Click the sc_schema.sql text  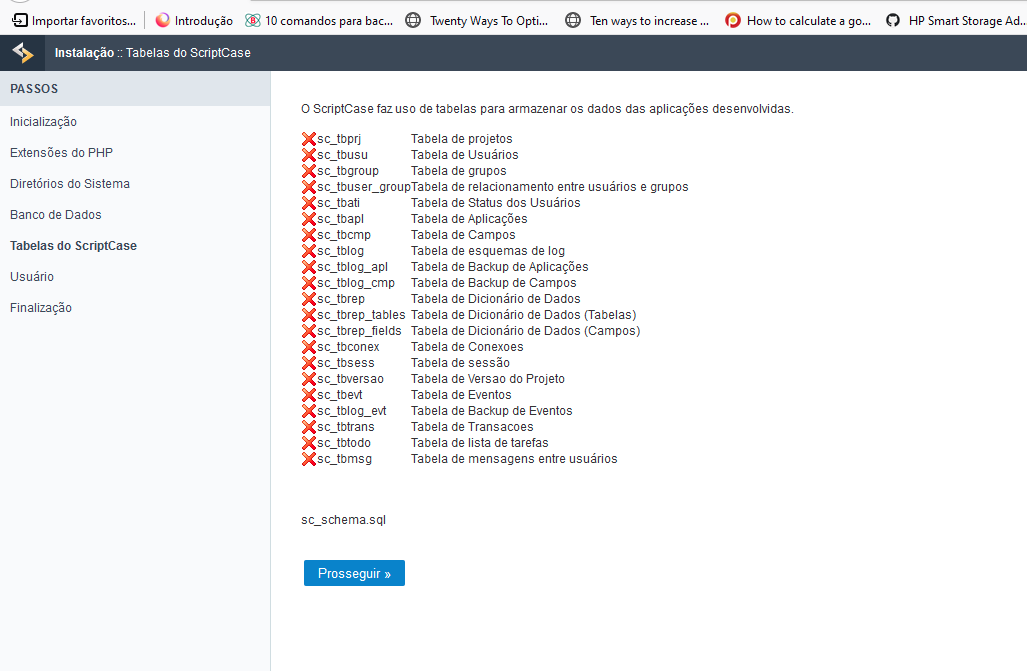coord(344,520)
